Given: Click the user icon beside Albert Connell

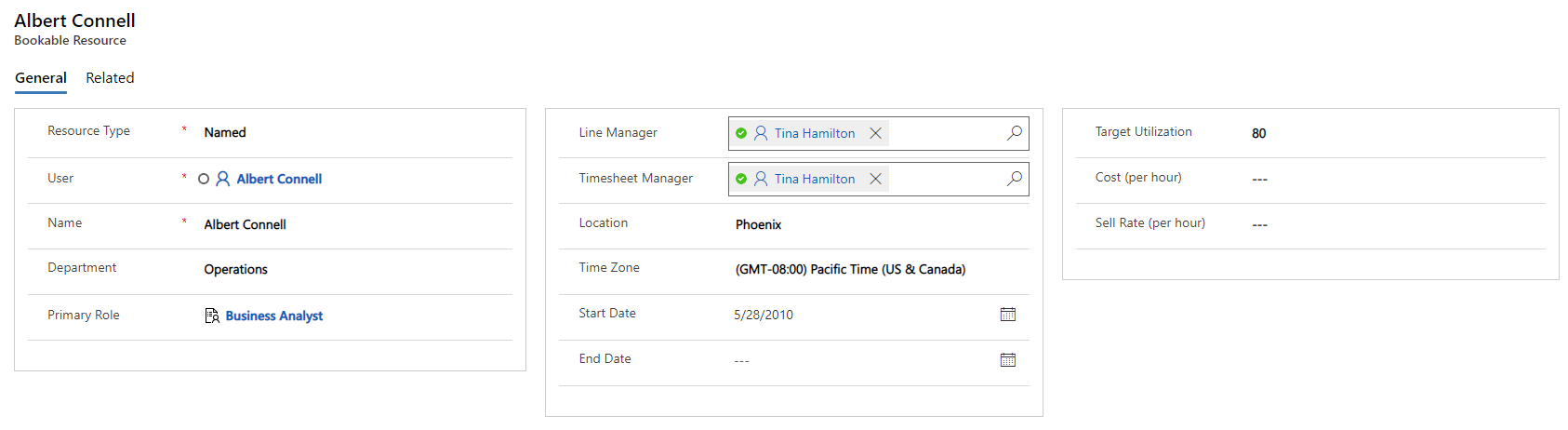Looking at the screenshot, I should (223, 179).
